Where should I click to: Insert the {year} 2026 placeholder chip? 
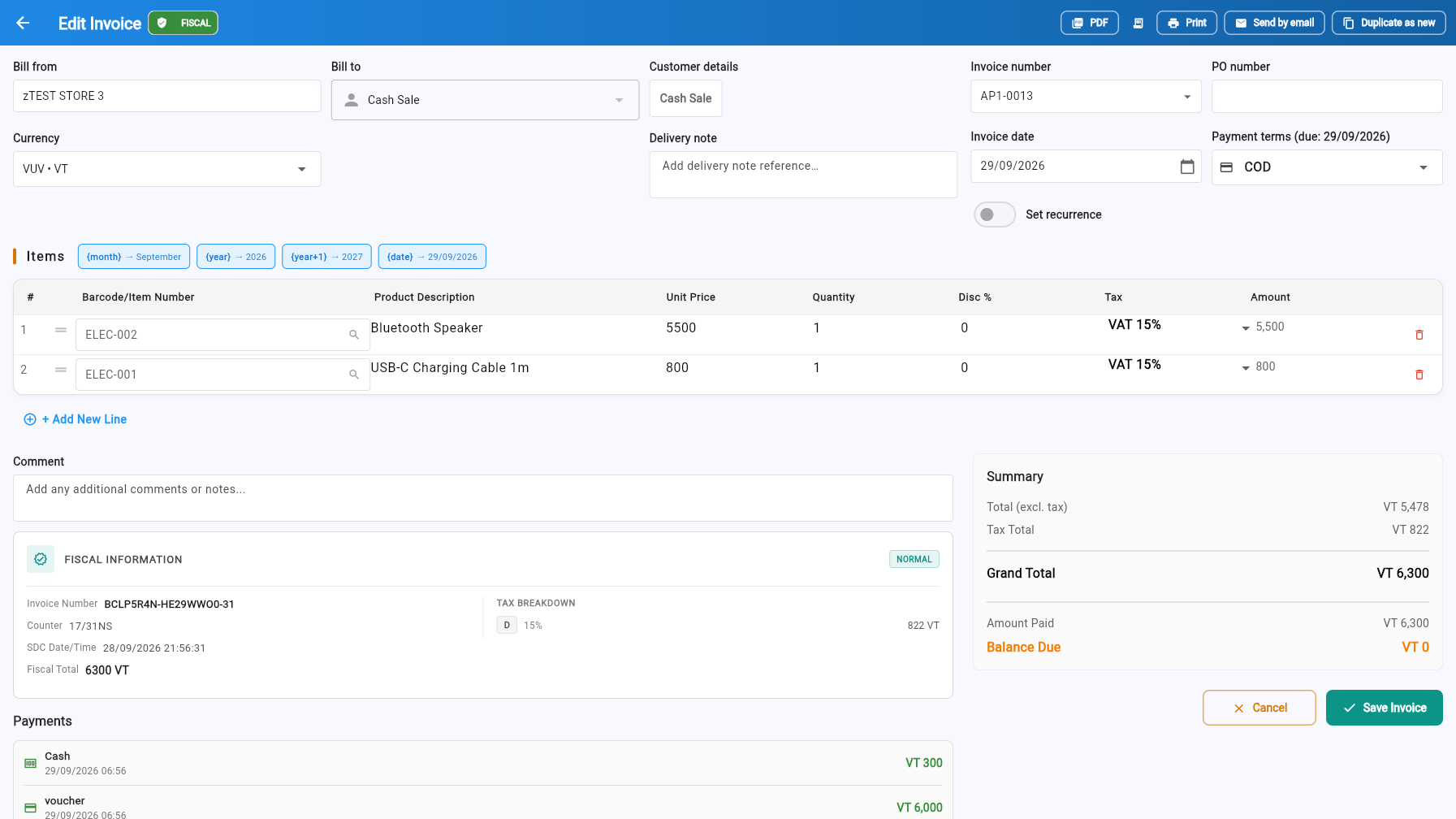pos(236,257)
